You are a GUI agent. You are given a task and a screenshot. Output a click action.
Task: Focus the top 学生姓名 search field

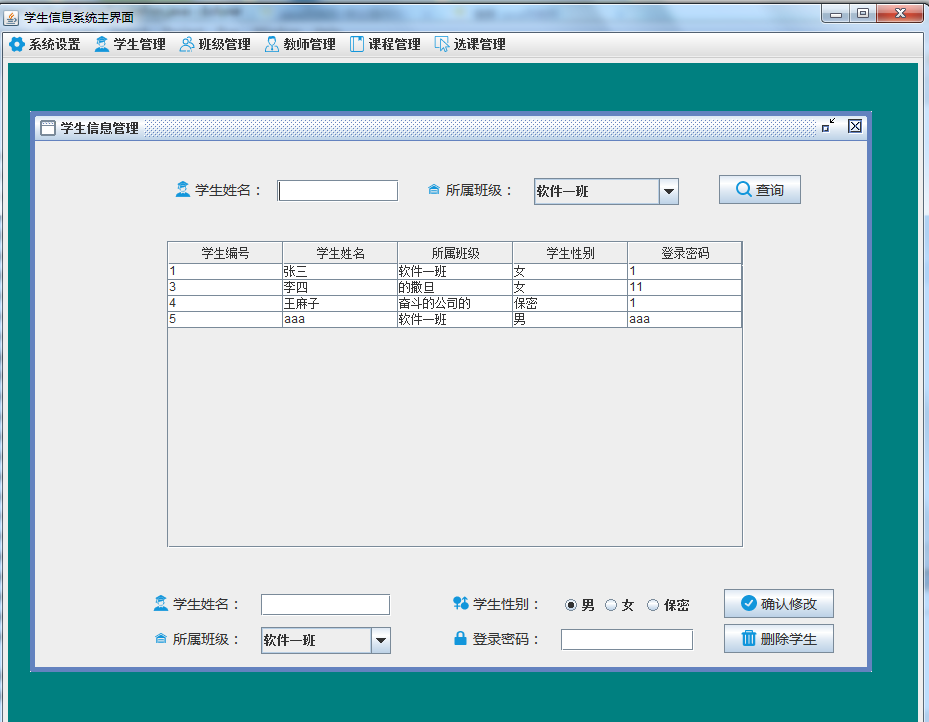(338, 191)
